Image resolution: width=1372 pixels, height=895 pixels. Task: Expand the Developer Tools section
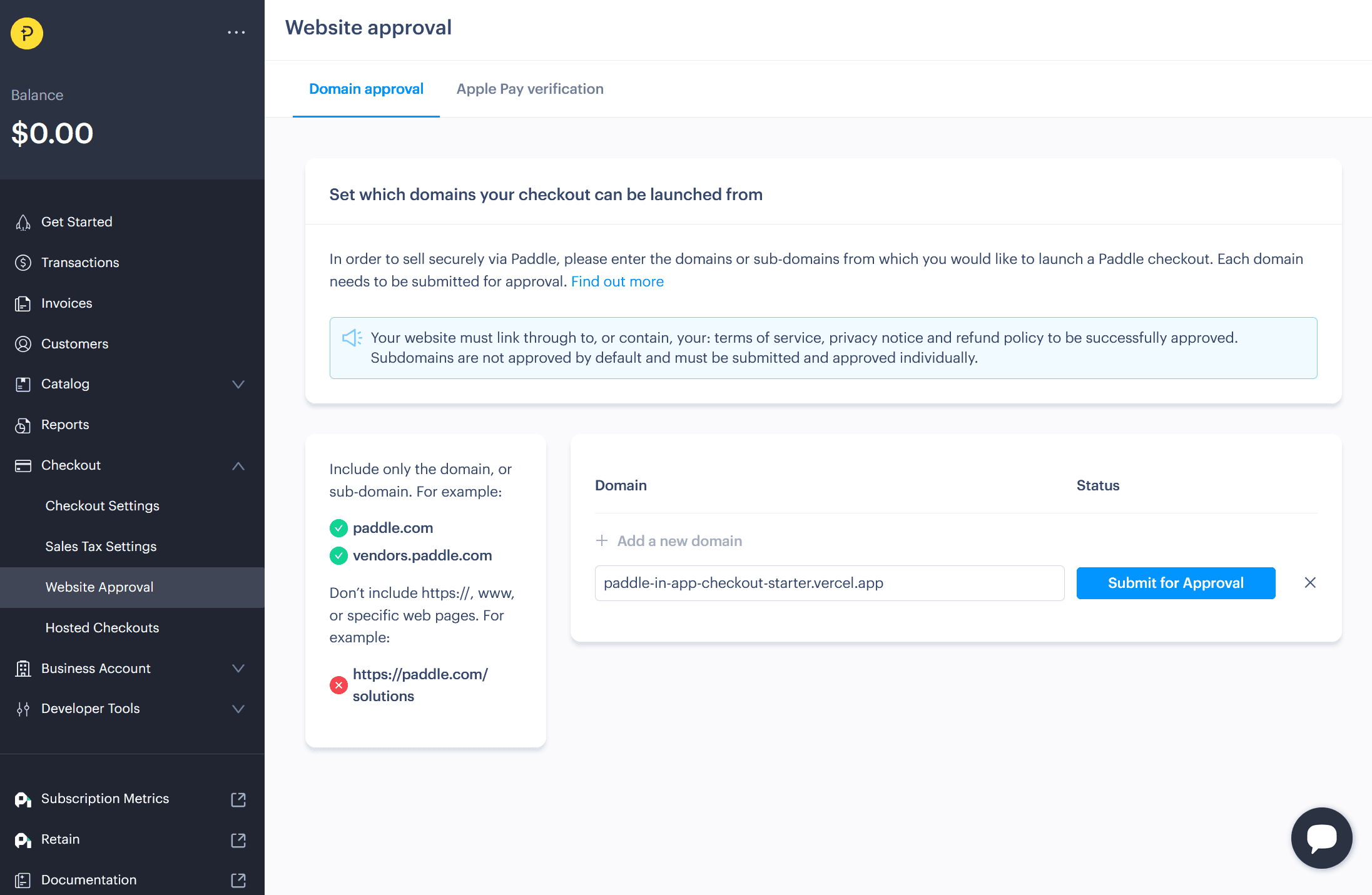(238, 709)
